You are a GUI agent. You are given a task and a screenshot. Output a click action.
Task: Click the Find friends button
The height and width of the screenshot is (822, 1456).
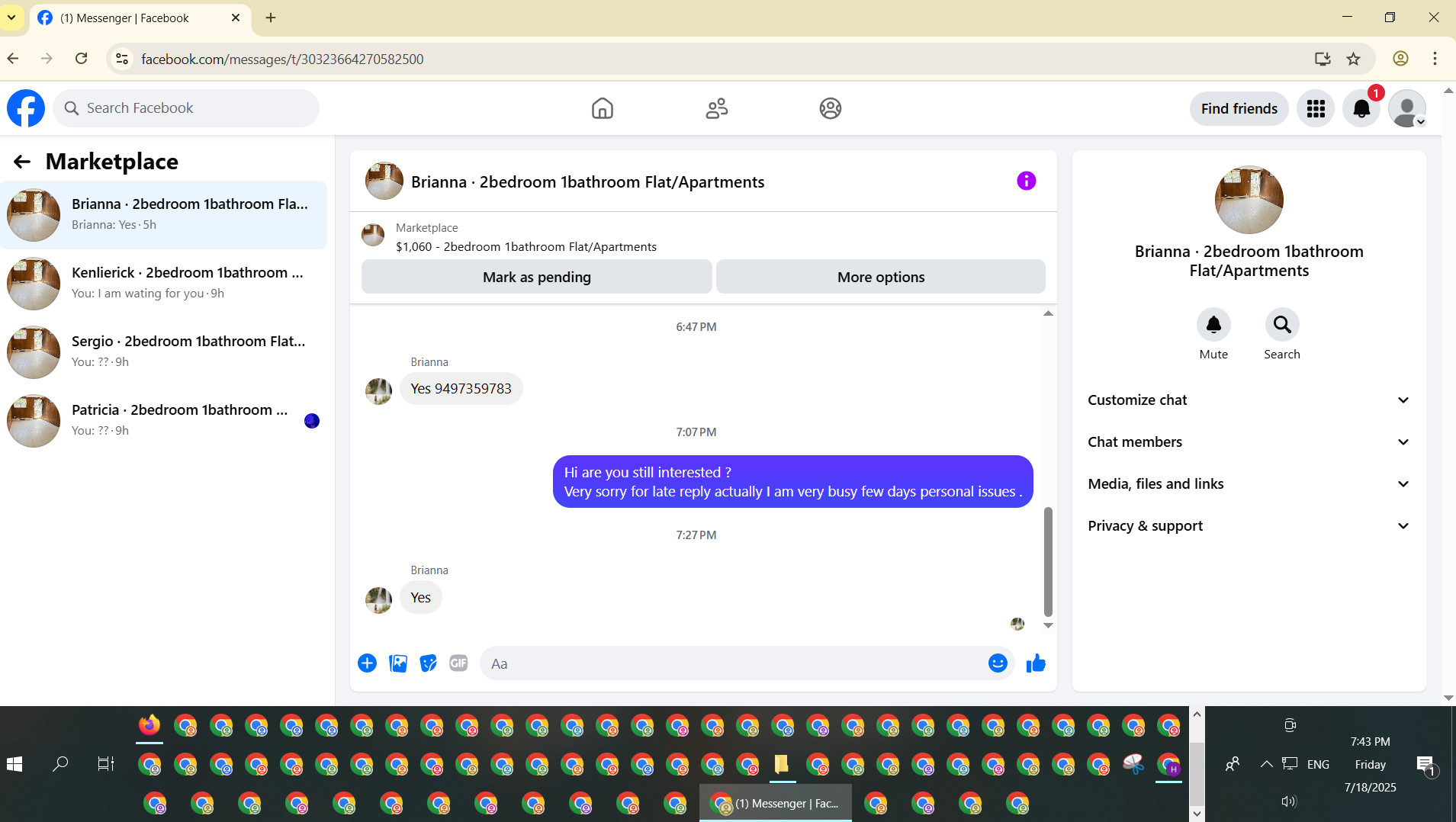click(x=1239, y=108)
